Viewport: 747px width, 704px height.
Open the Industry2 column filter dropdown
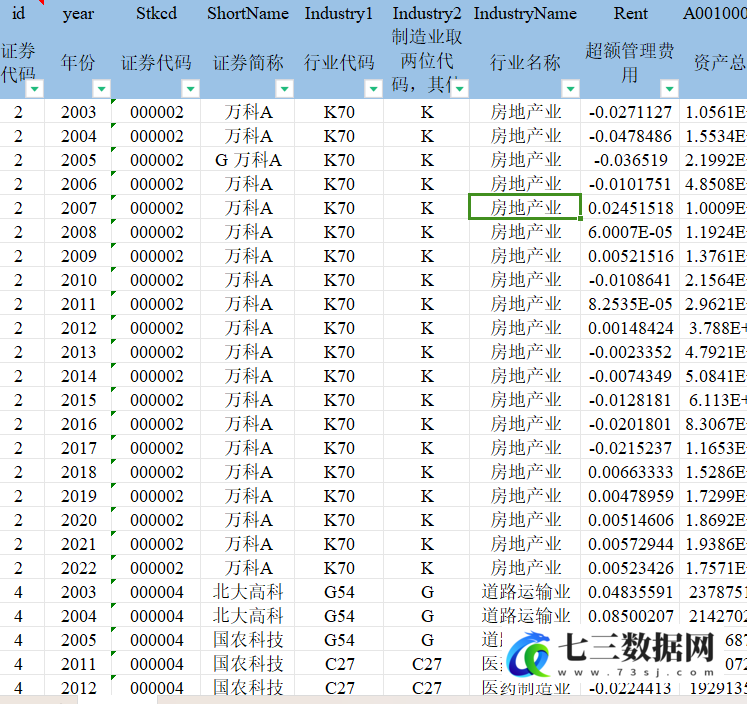click(460, 89)
